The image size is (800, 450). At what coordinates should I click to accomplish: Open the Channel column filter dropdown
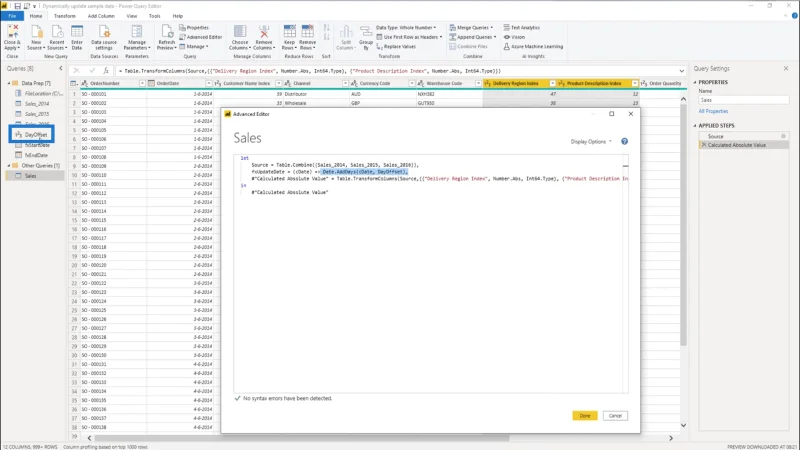tap(345, 83)
